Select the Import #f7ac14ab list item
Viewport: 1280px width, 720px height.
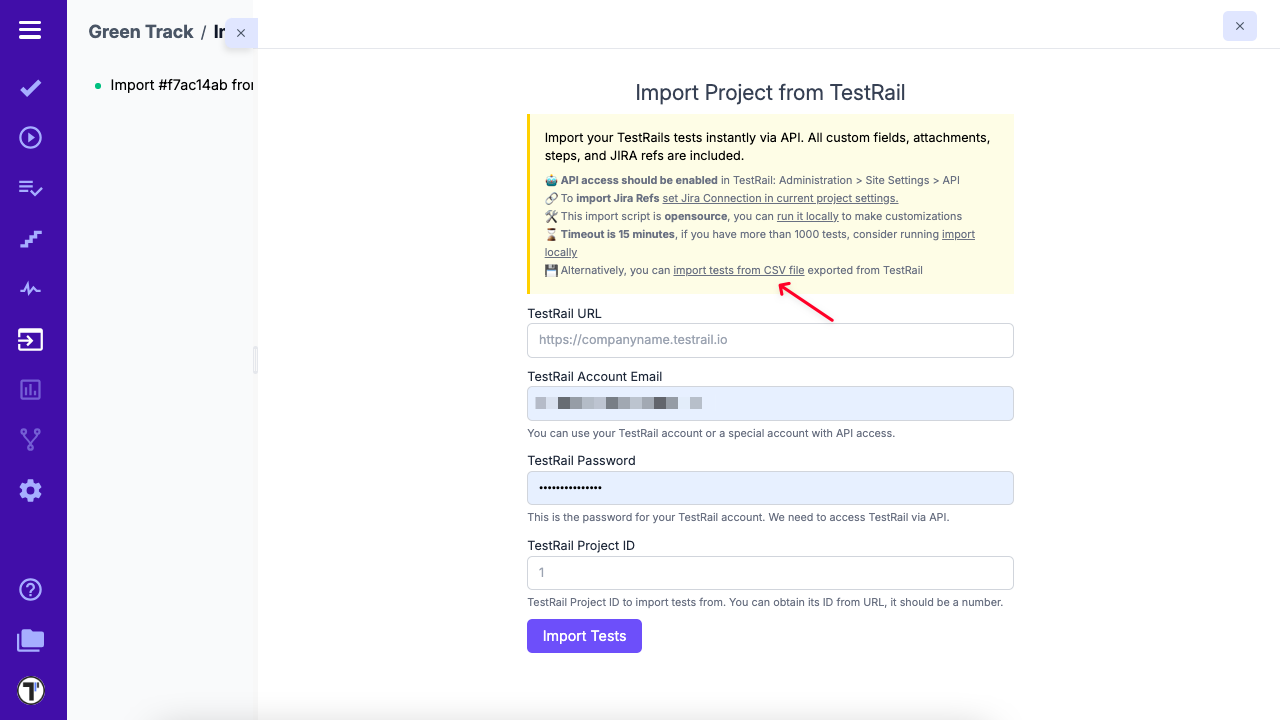click(x=180, y=85)
